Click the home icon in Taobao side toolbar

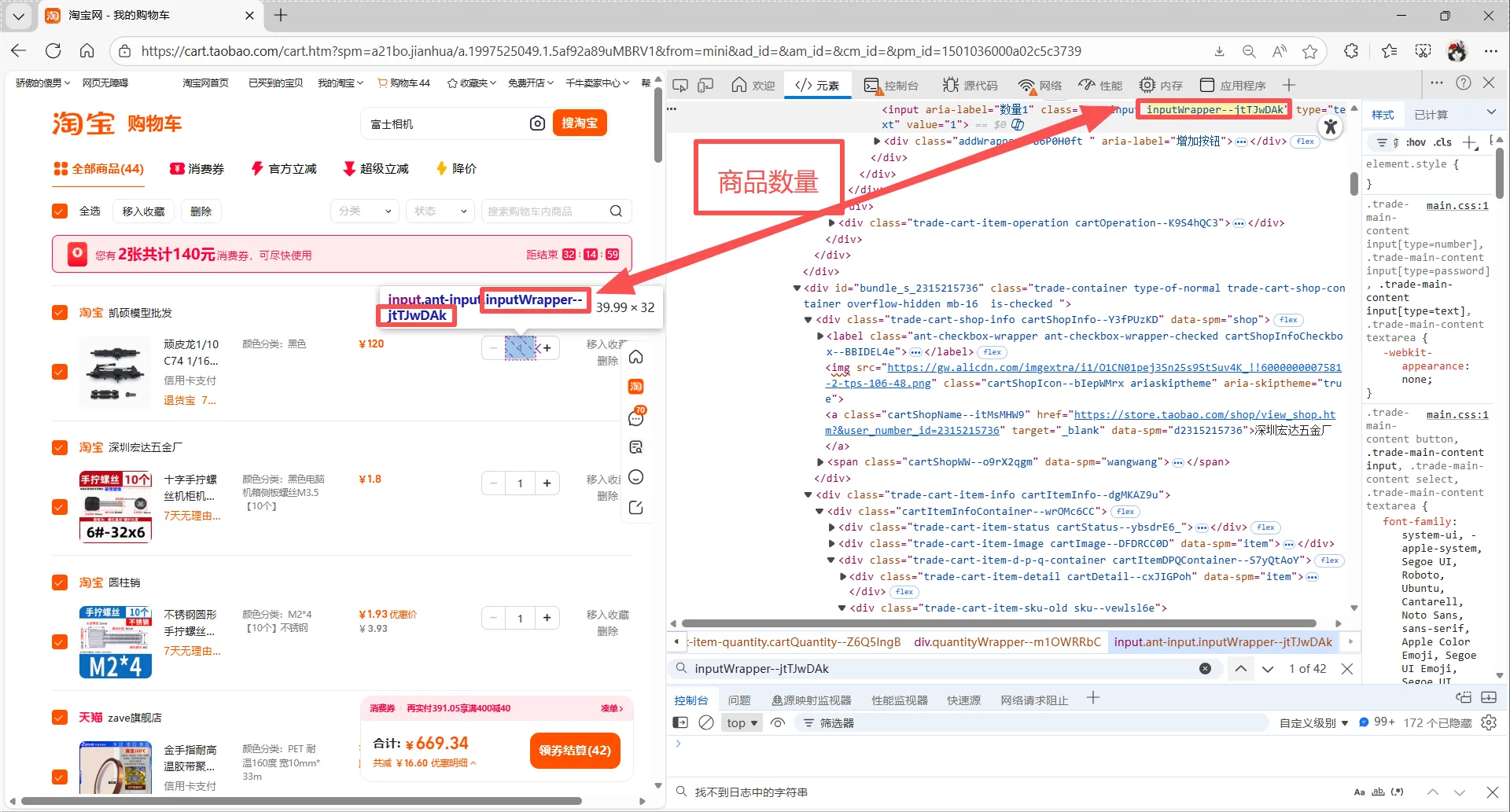tap(636, 357)
